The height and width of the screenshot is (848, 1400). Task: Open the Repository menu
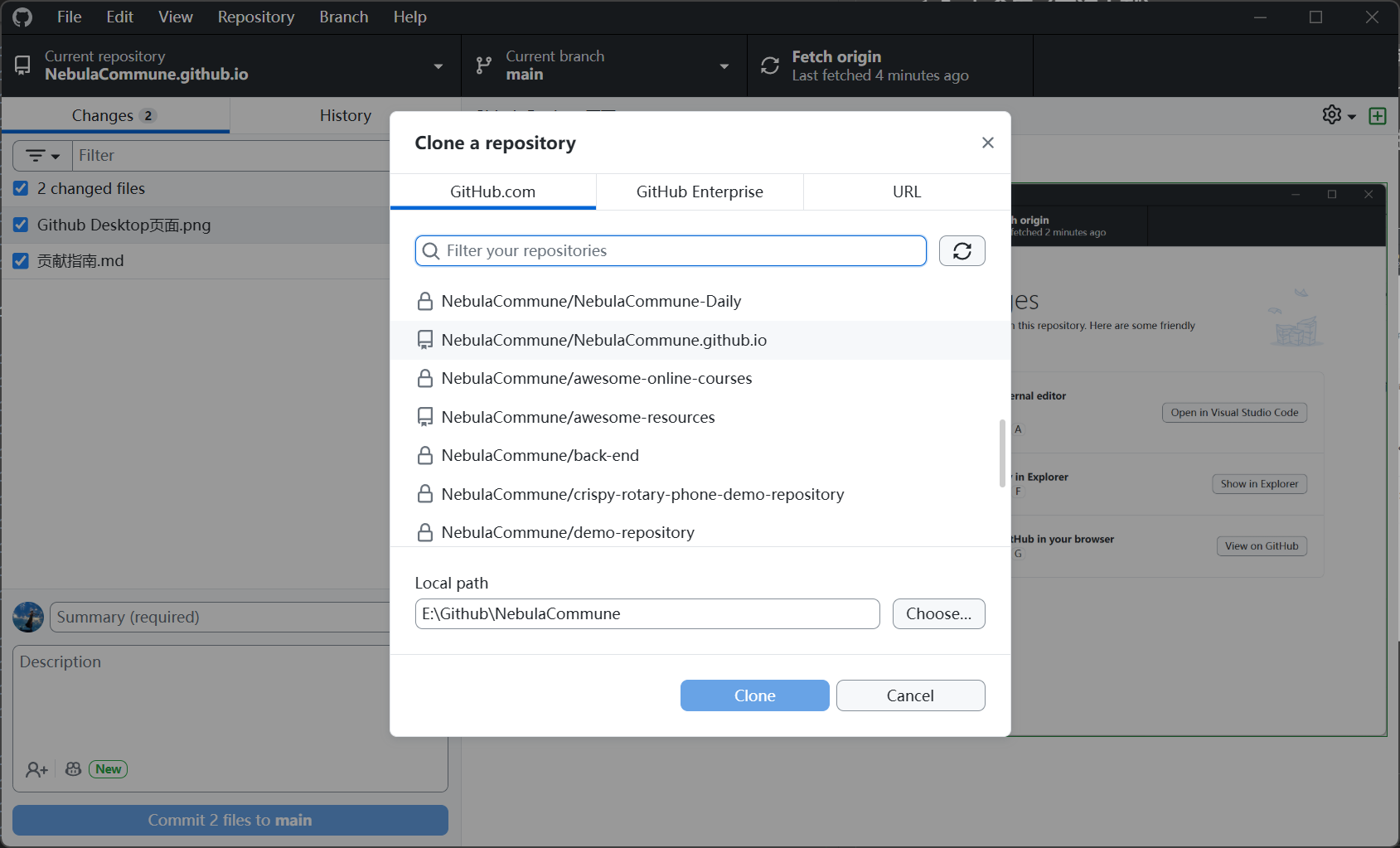(x=255, y=17)
